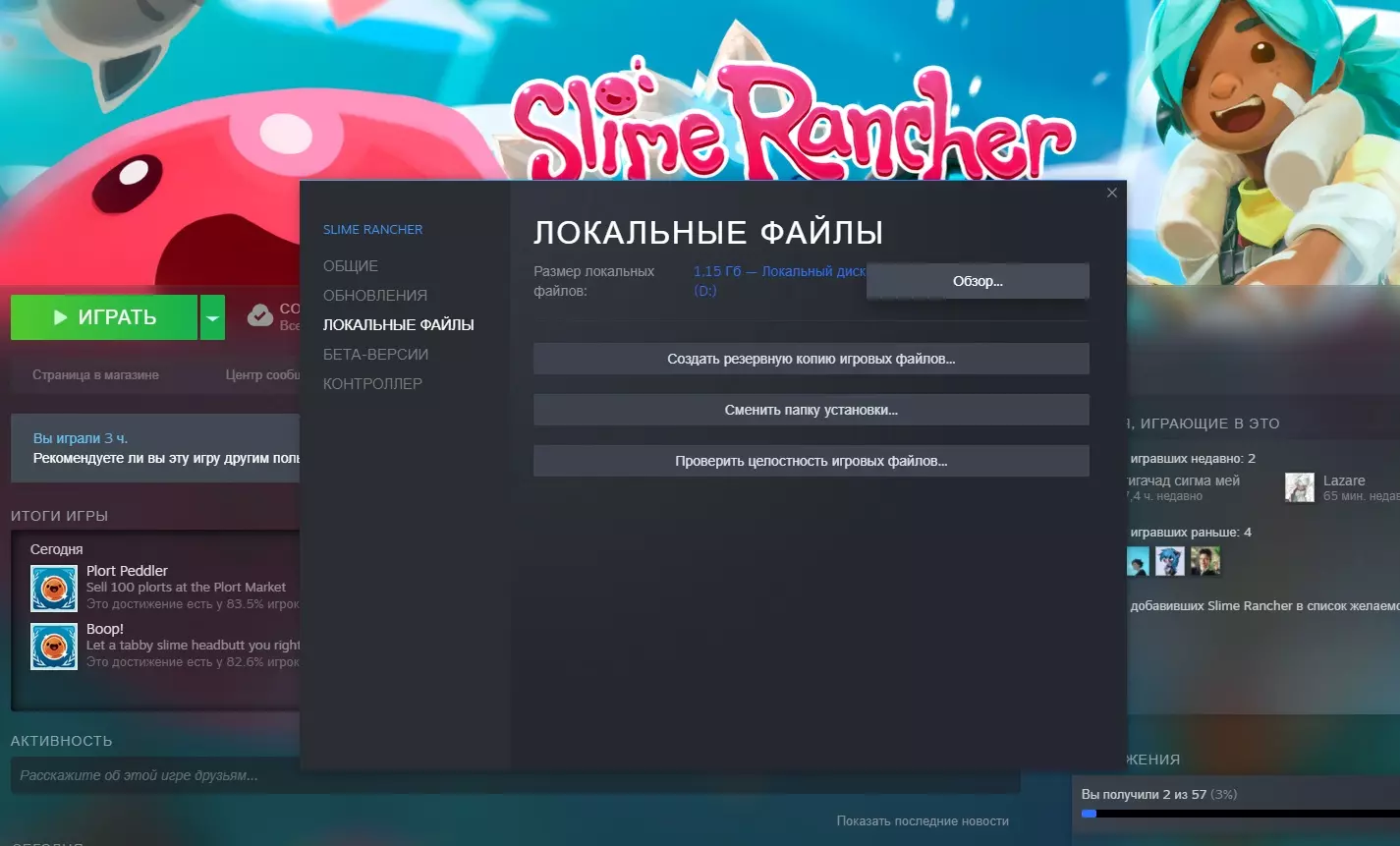Click the Boop! achievement icon

(54, 647)
